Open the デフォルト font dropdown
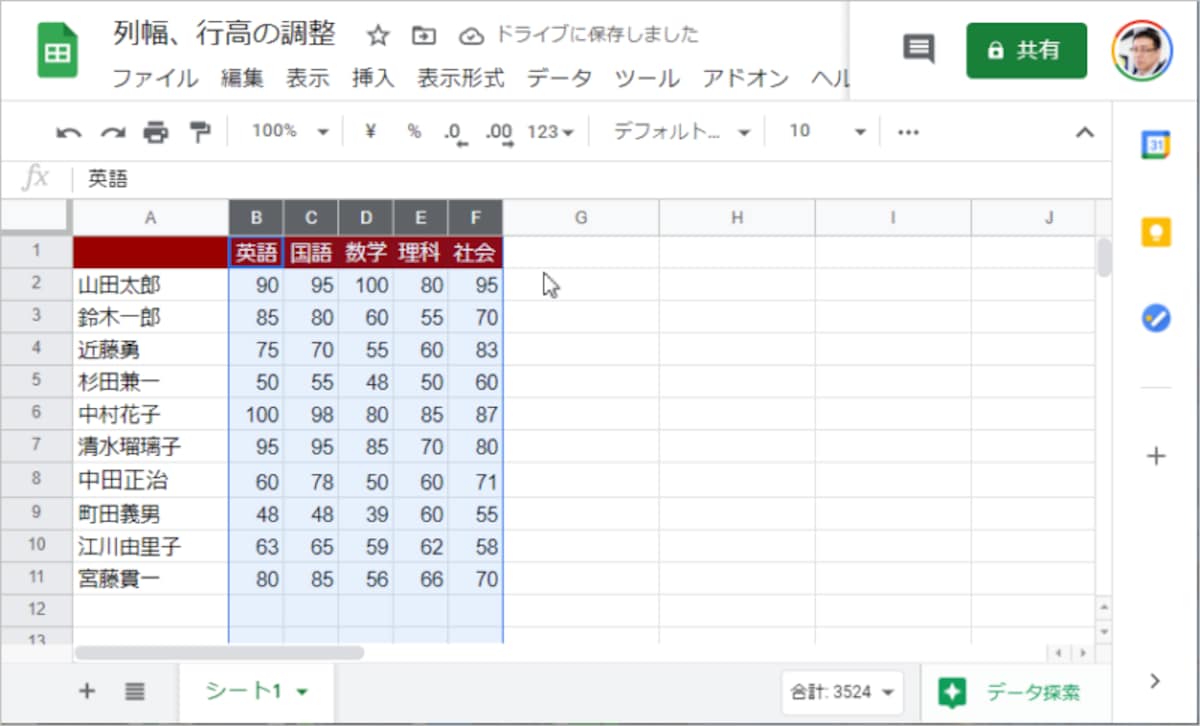 coord(681,131)
